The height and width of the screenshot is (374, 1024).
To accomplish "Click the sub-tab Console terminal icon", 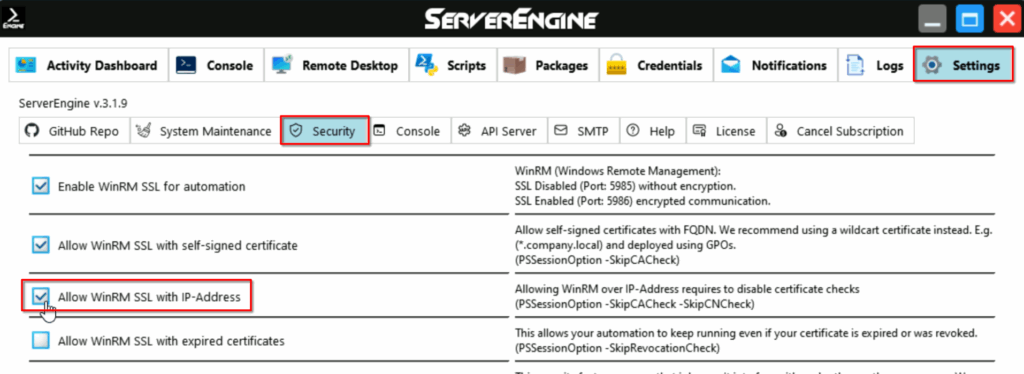I will click(380, 131).
